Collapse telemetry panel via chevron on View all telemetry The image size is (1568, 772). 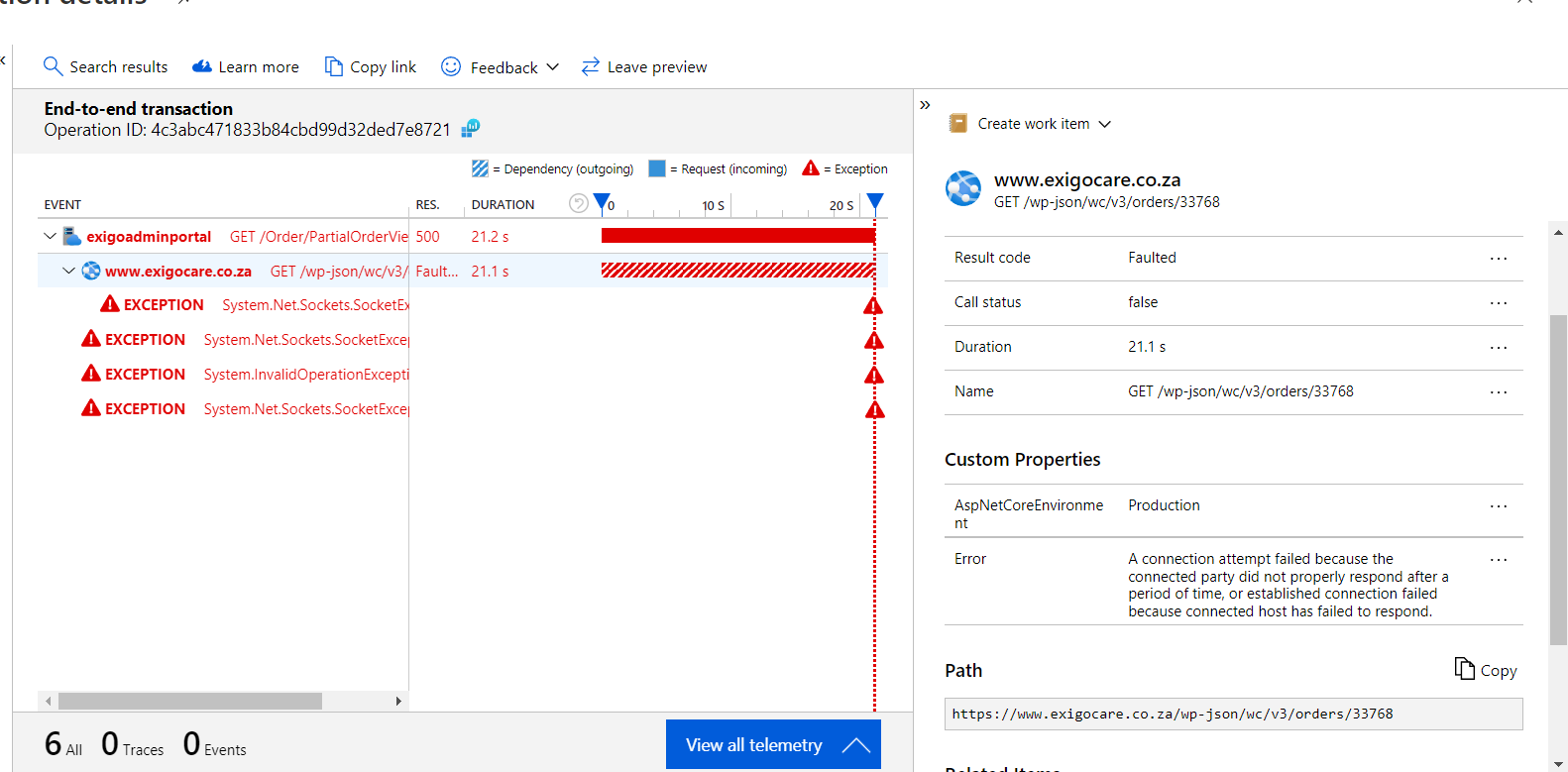pyautogui.click(x=856, y=745)
